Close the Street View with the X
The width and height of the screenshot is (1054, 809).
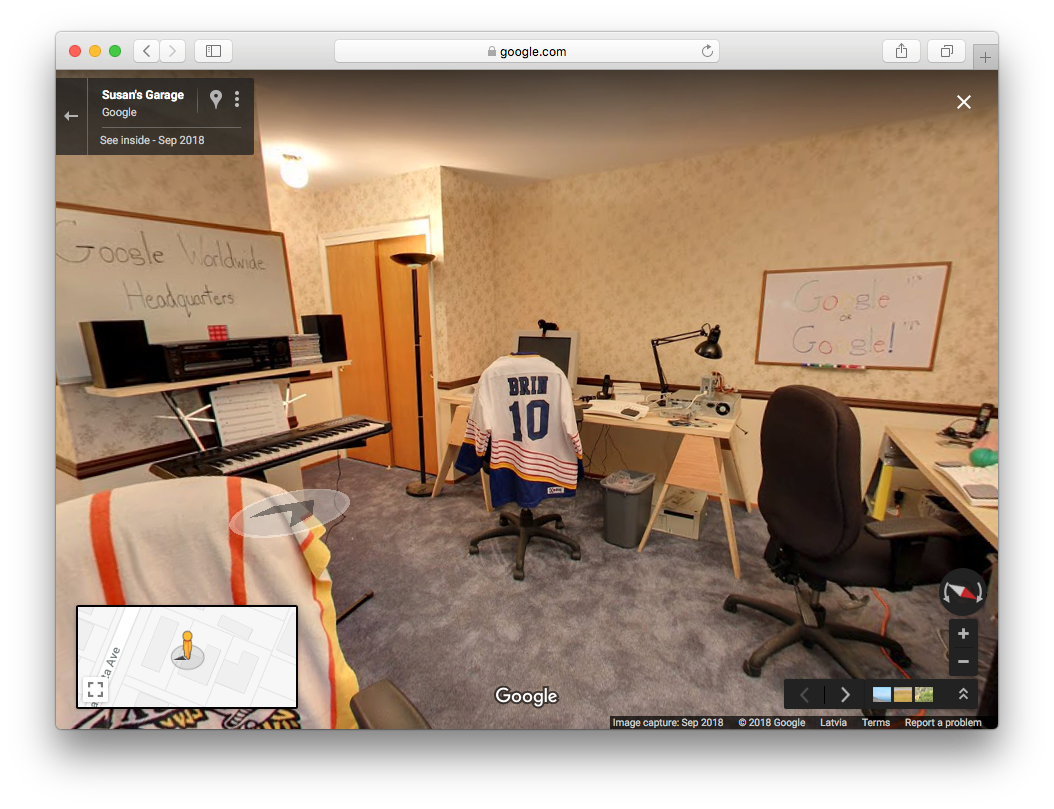point(963,102)
